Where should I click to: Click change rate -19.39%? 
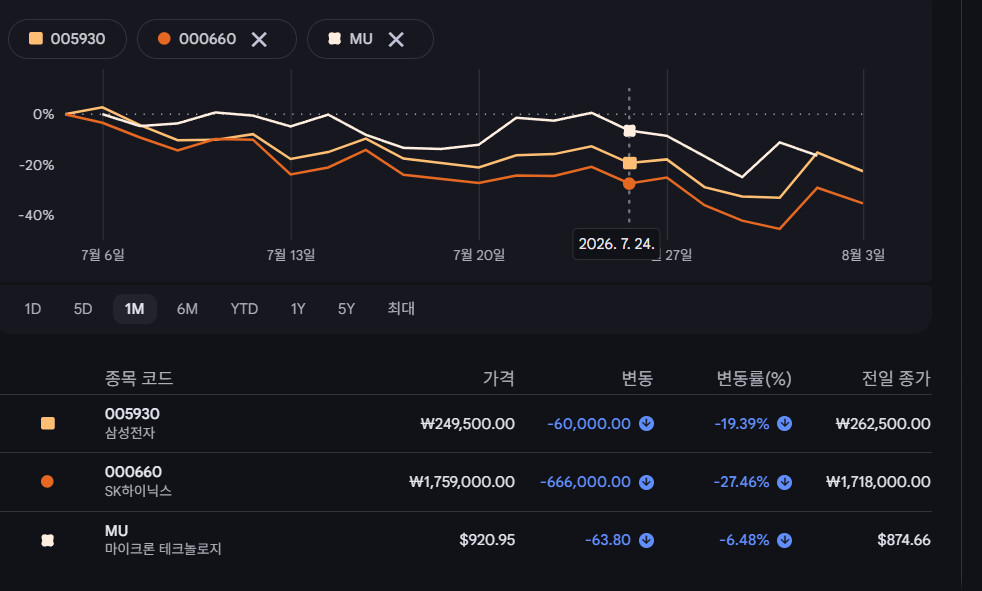742,424
